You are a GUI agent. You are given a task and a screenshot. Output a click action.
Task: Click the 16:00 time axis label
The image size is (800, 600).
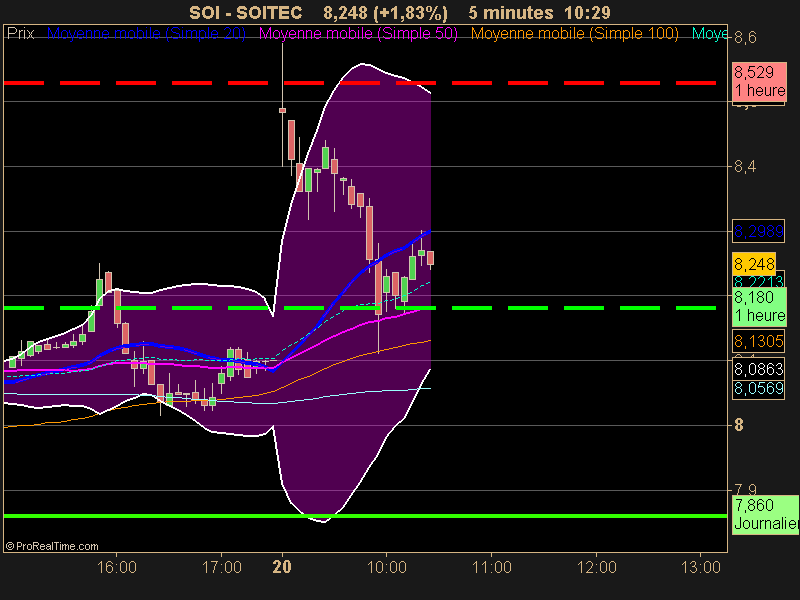[117, 567]
